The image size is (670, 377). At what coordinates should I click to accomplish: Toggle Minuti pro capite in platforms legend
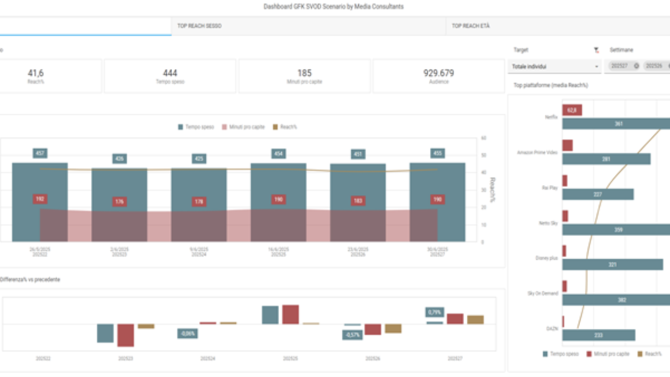pyautogui.click(x=589, y=354)
